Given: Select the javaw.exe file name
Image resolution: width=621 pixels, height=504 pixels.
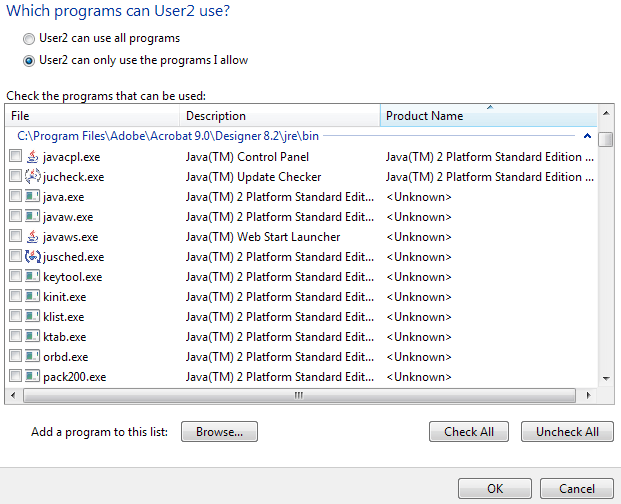Looking at the screenshot, I should point(68,217).
